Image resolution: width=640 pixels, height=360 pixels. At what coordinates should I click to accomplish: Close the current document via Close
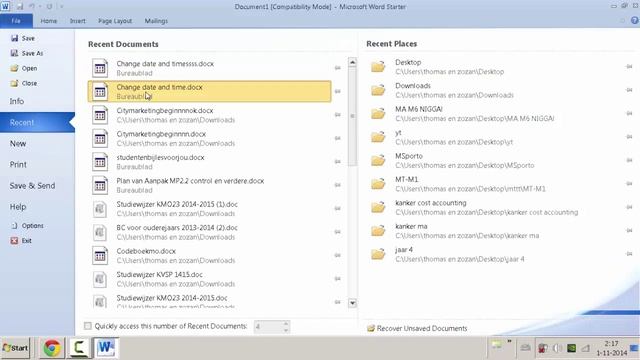point(24,83)
